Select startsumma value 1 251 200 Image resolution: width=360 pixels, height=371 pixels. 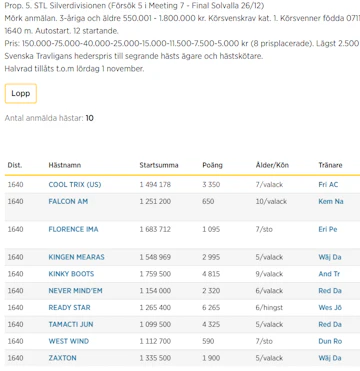tap(155, 201)
